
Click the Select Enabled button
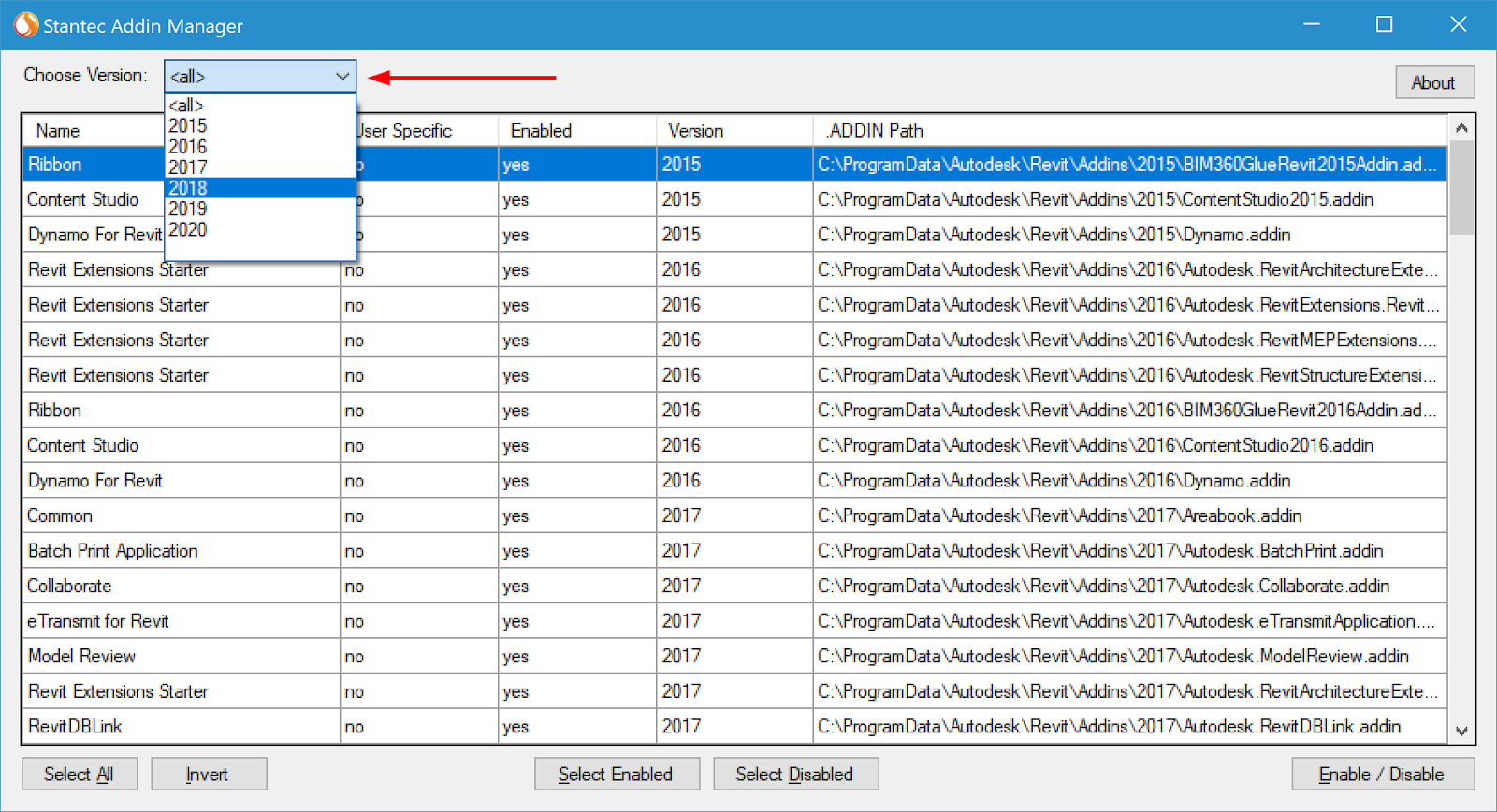click(x=617, y=774)
